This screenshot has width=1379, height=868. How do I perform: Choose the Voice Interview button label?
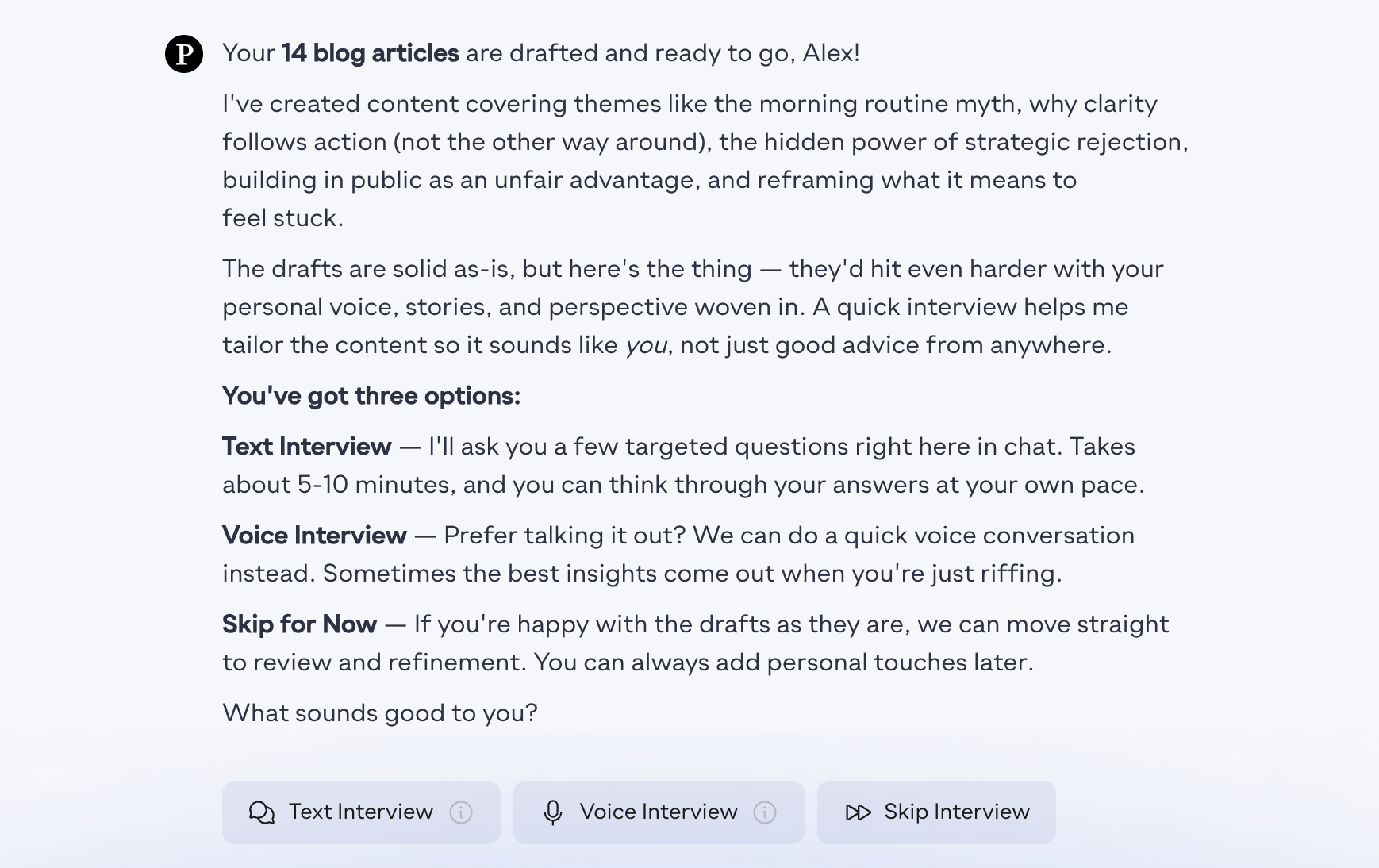tap(659, 812)
